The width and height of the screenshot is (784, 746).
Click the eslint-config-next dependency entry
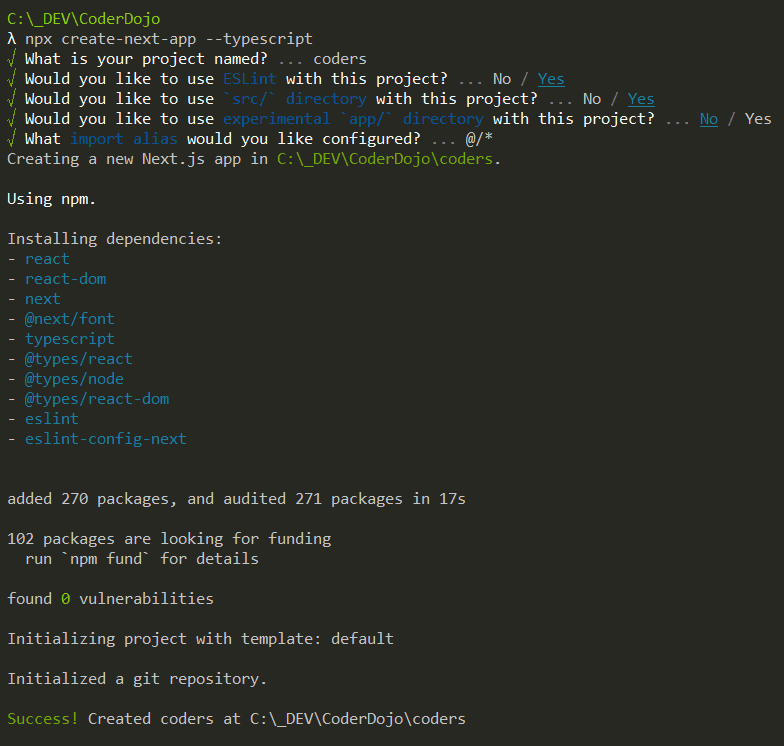(106, 439)
